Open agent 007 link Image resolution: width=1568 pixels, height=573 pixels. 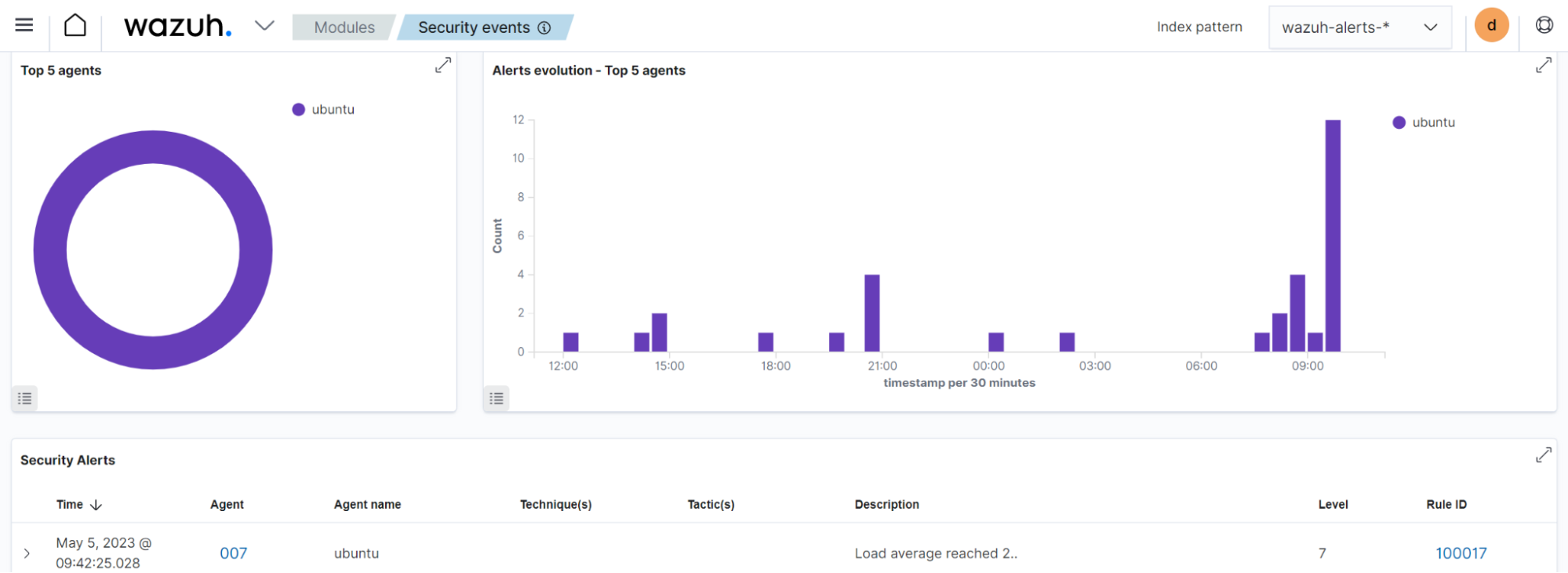coord(233,553)
